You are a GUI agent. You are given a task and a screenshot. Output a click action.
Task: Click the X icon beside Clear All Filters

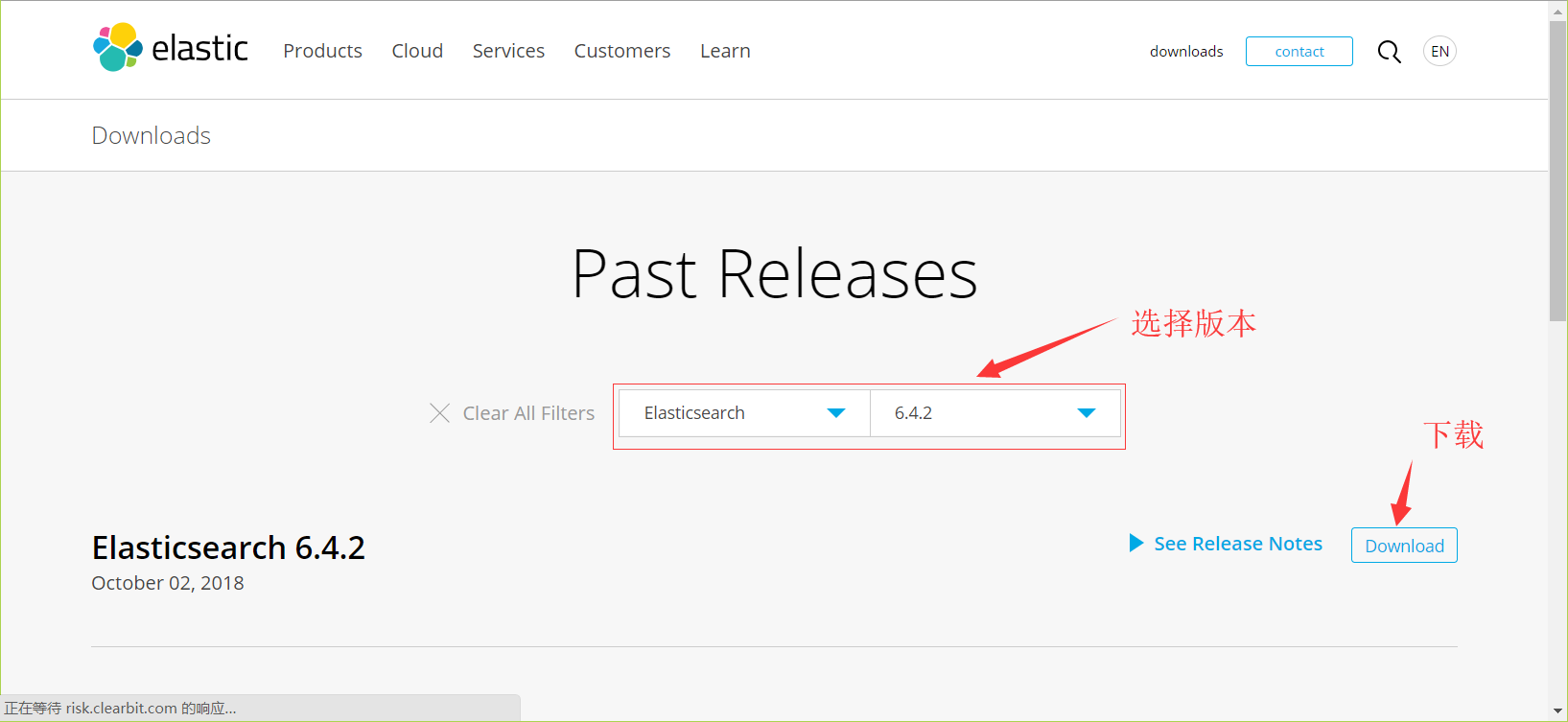pos(440,413)
